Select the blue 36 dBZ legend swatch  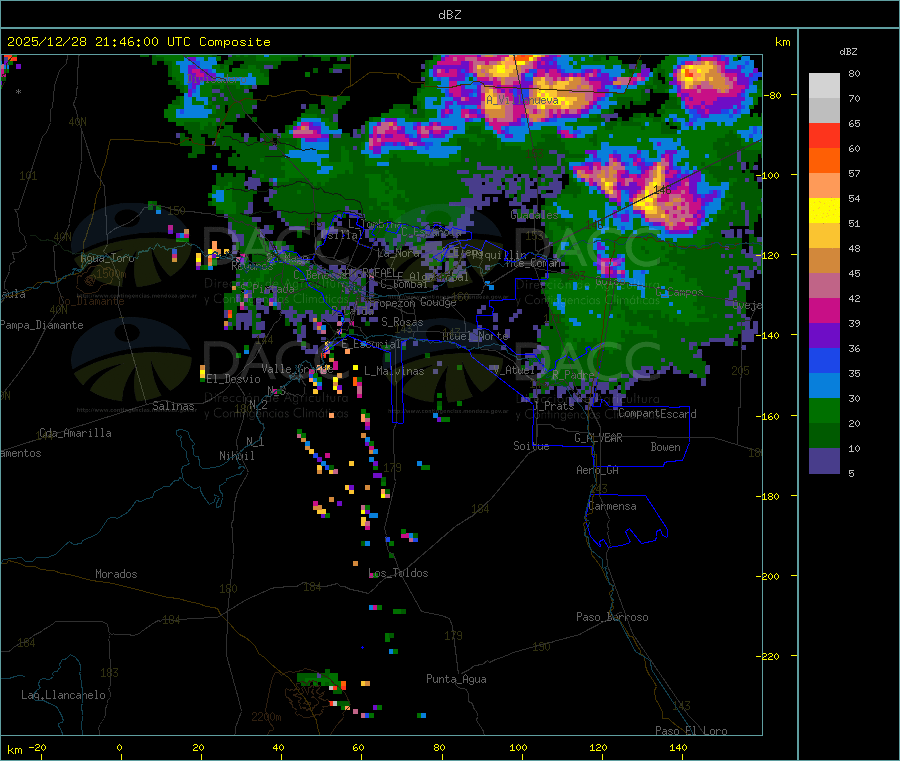tap(824, 360)
